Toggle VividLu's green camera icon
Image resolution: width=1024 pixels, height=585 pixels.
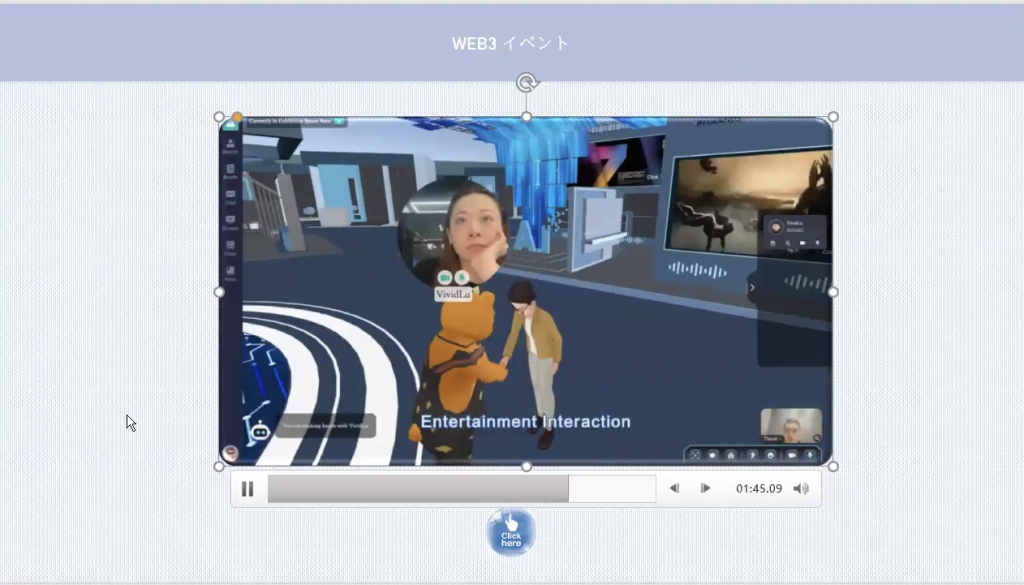coord(445,277)
